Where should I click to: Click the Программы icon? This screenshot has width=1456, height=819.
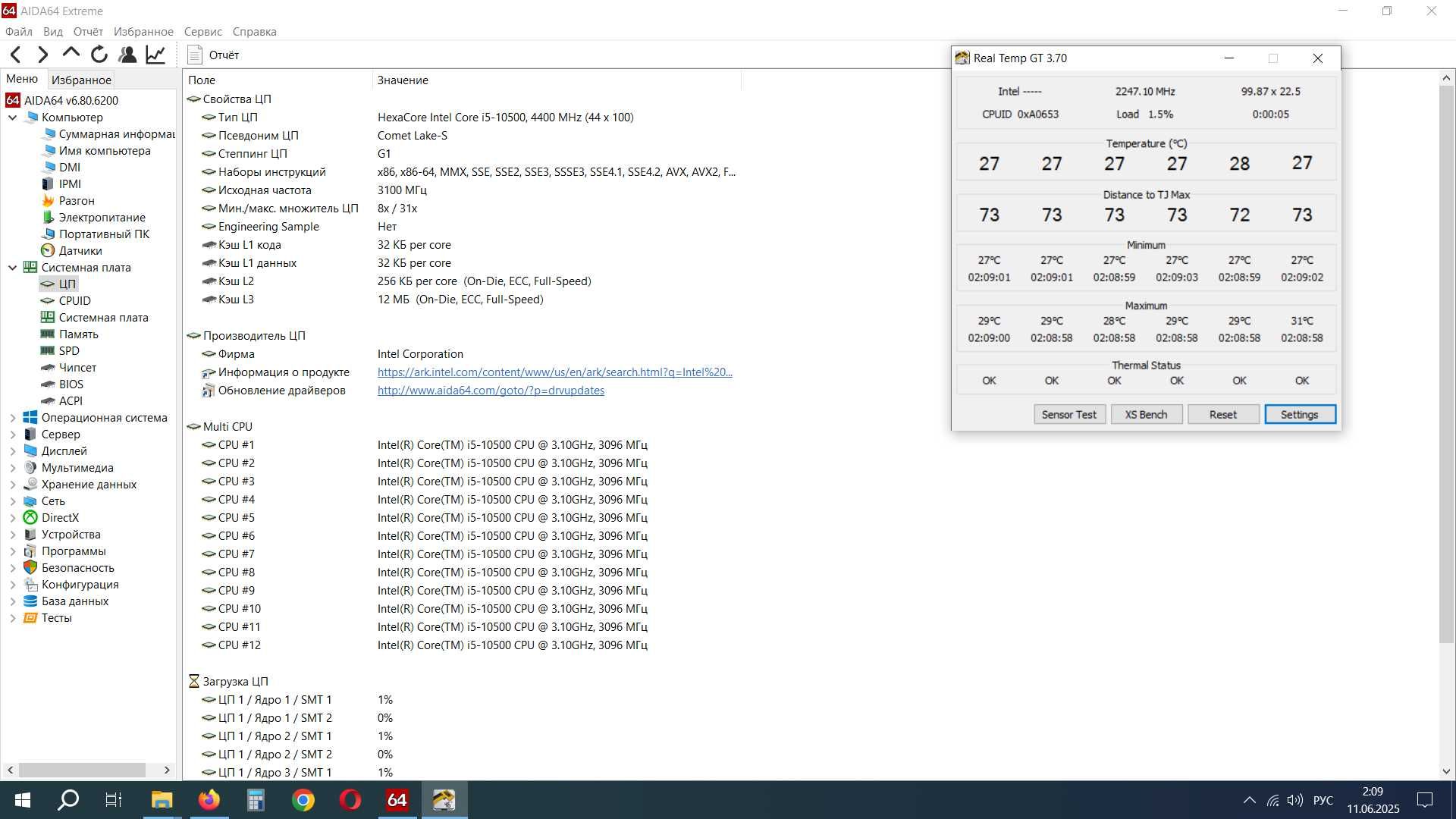tap(30, 551)
